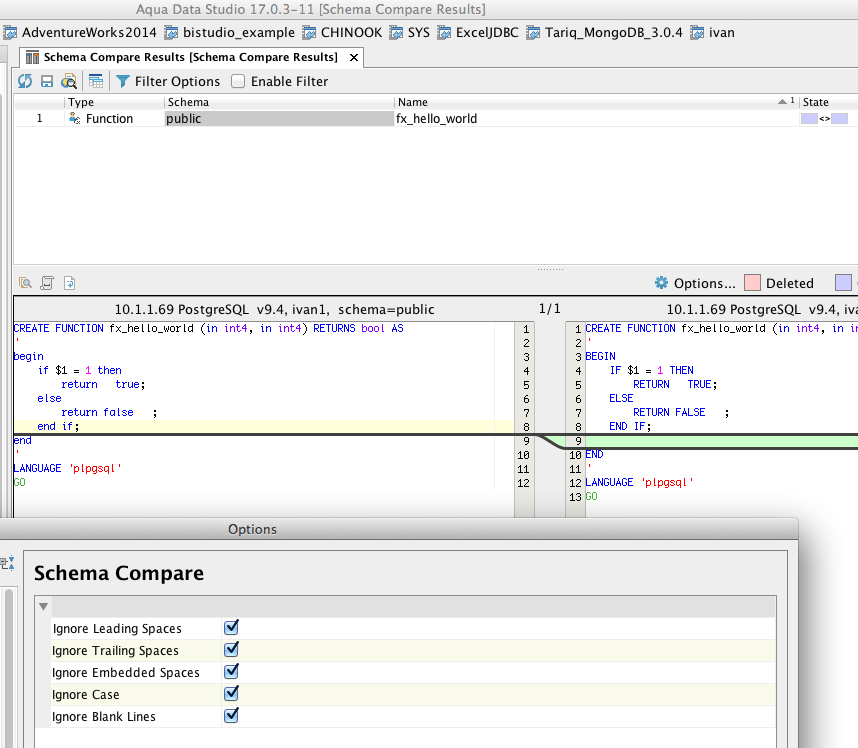Open the CHINOOK server tab
This screenshot has width=858, height=748.
pyautogui.click(x=342, y=33)
